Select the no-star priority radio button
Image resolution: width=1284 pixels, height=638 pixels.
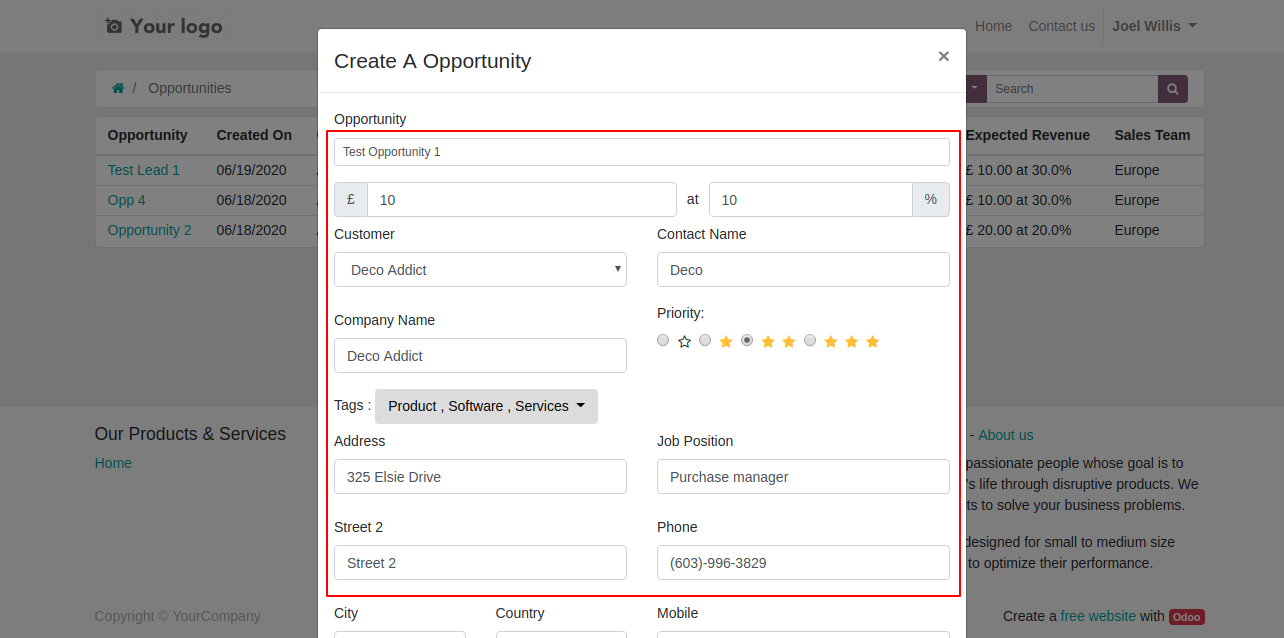(663, 340)
